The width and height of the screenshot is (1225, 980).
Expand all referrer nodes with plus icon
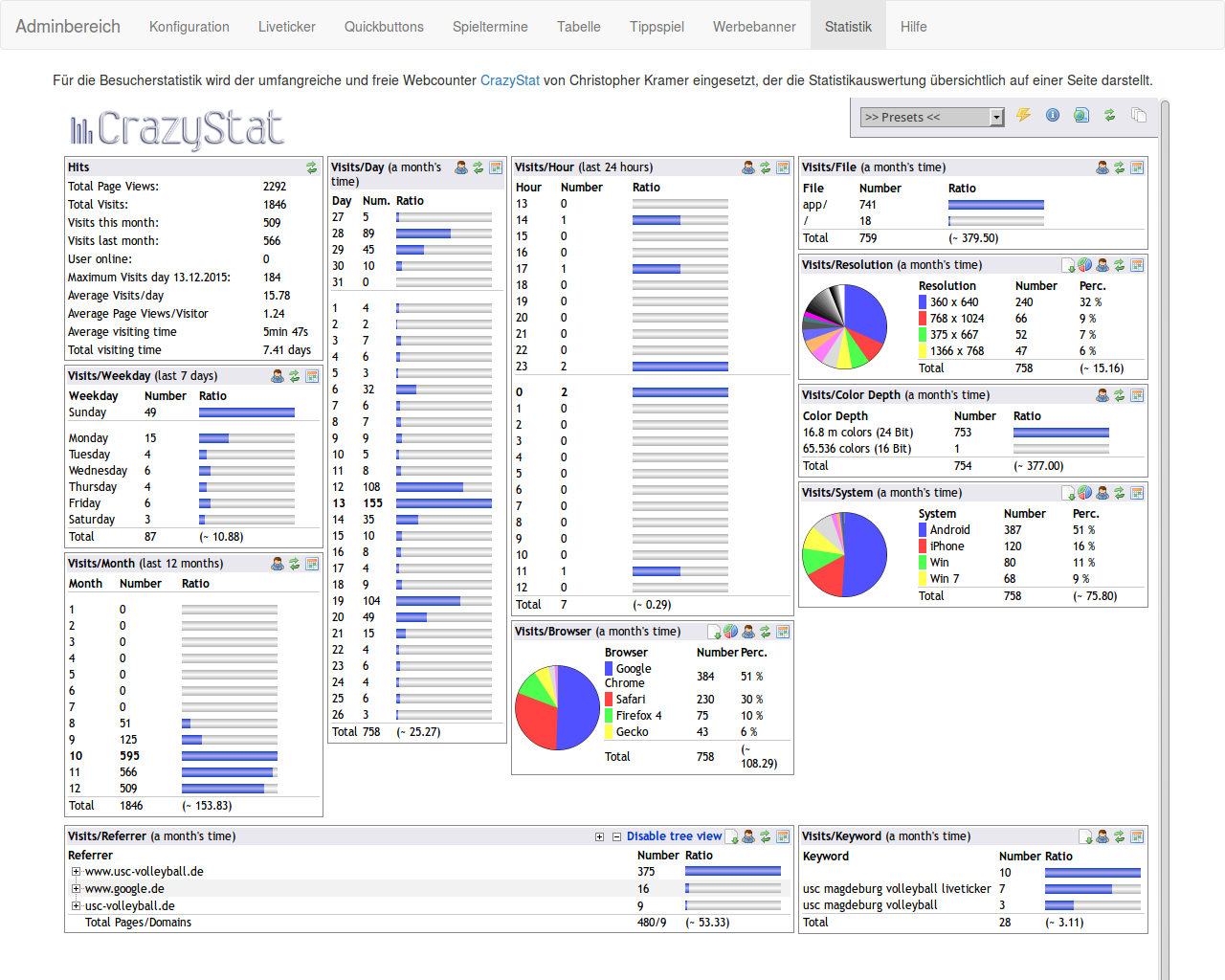point(600,837)
